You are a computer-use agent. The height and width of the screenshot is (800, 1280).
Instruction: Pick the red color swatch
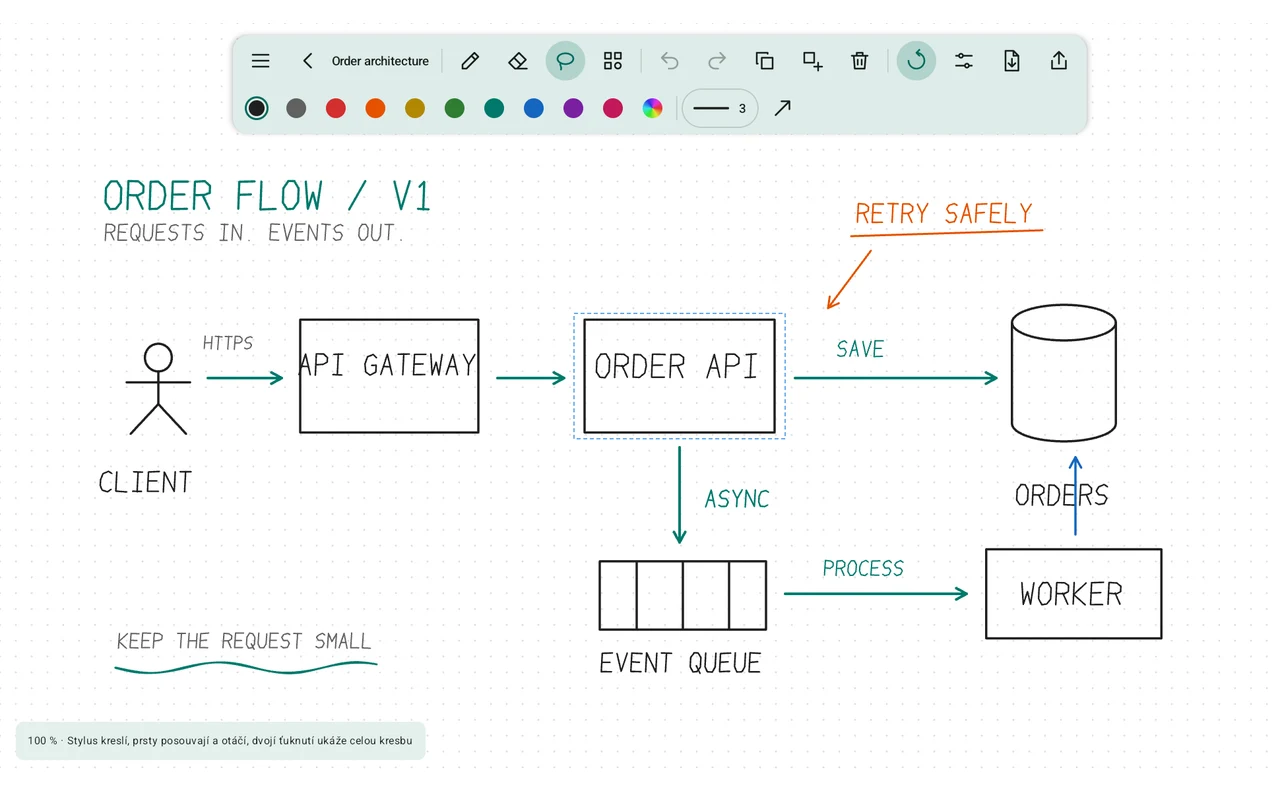click(x=336, y=108)
